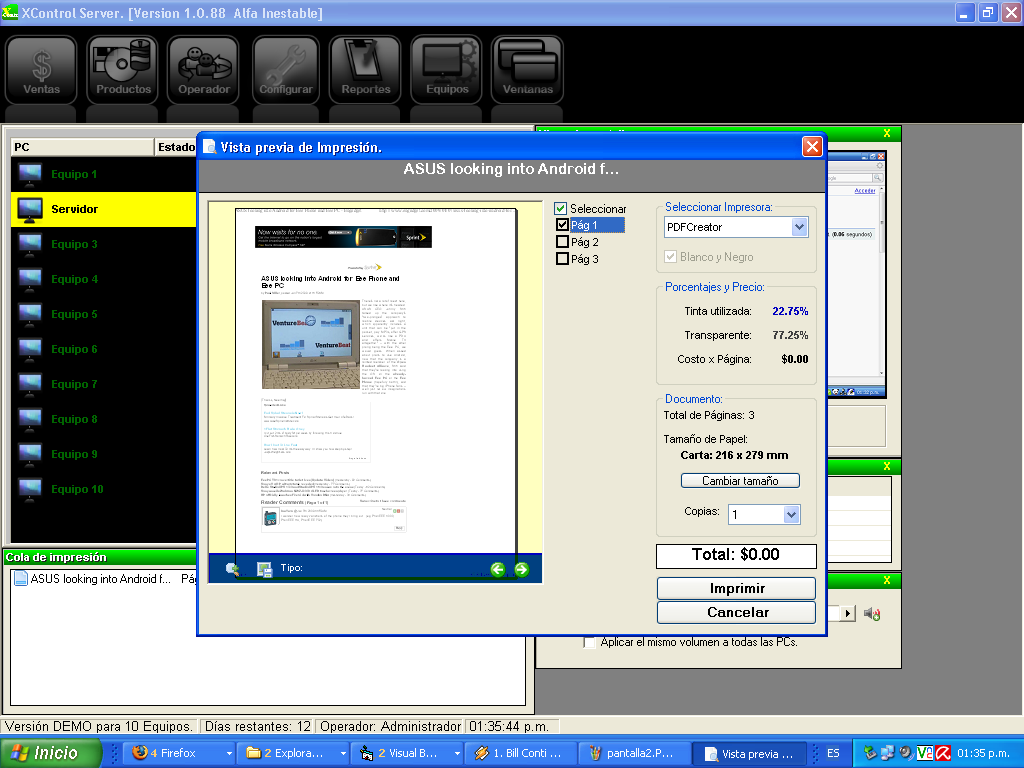The height and width of the screenshot is (768, 1024).
Task: Open the Copias count dropdown
Action: point(792,515)
